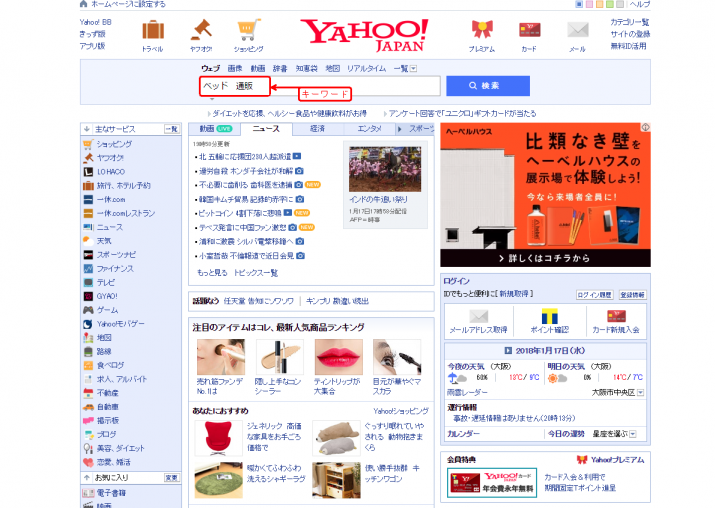The height and width of the screenshot is (508, 715).
Task: Click the ショッピング sidebar icon
Action: tap(88, 145)
